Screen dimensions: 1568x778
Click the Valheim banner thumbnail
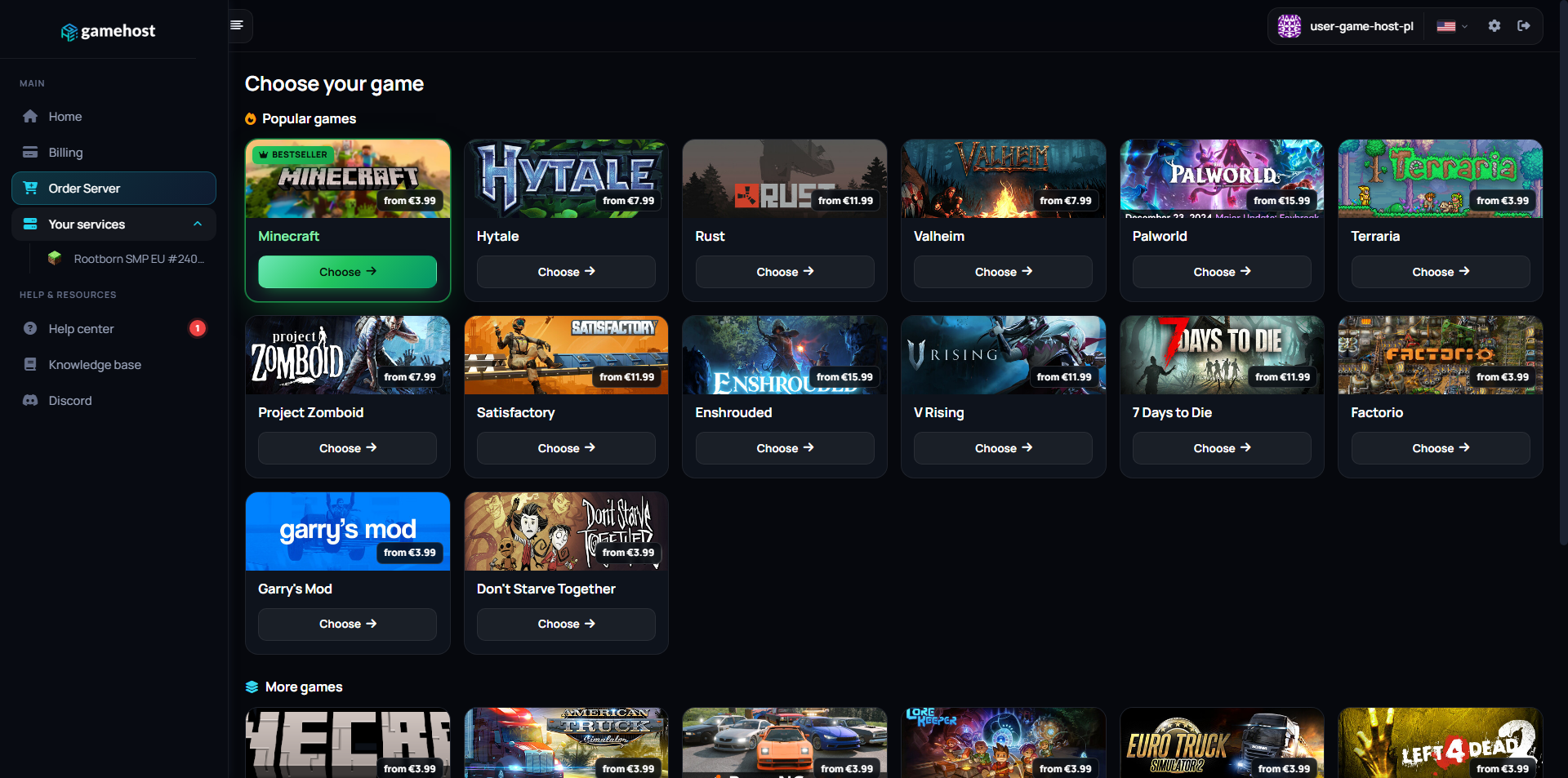point(1004,179)
